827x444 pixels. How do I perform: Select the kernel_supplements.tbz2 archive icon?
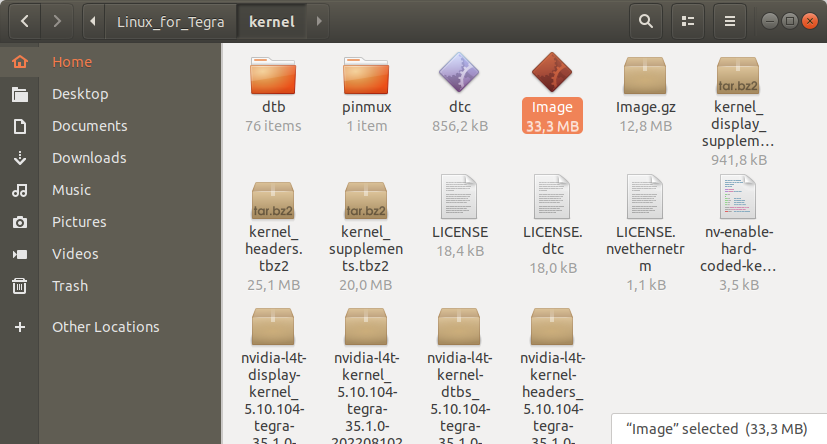click(366, 200)
